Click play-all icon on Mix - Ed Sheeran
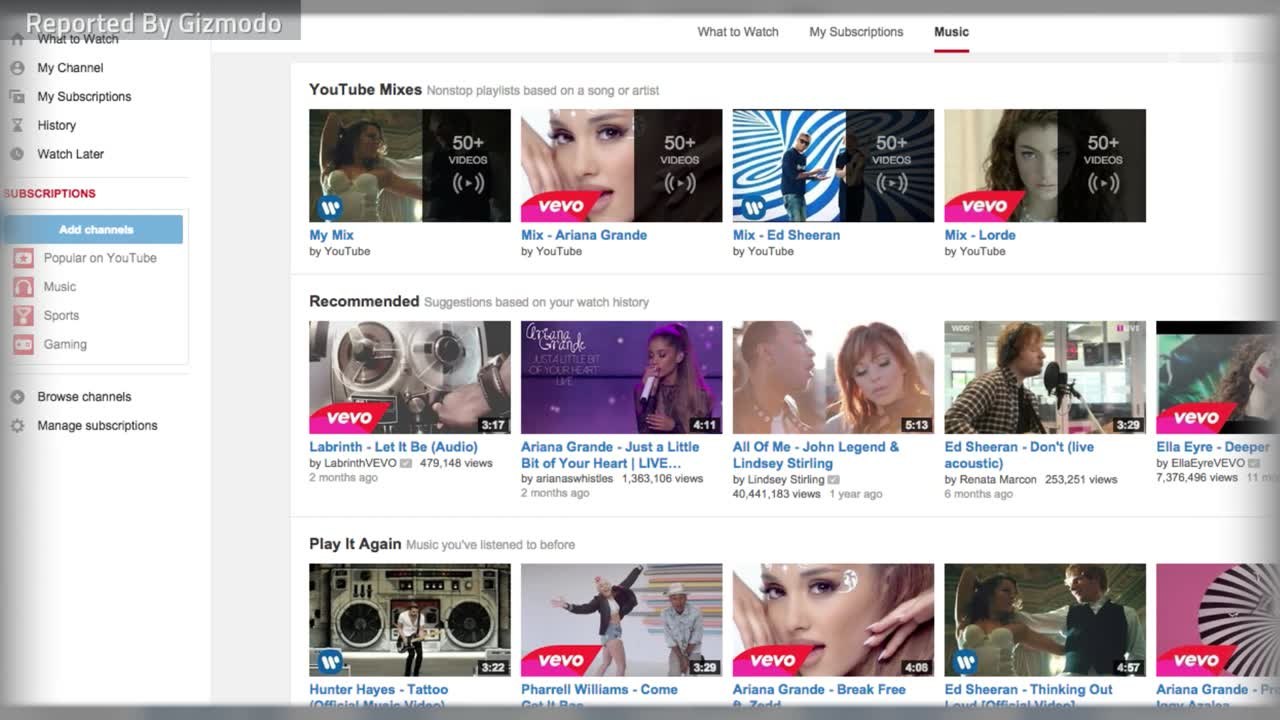The image size is (1280, 720). tap(892, 184)
